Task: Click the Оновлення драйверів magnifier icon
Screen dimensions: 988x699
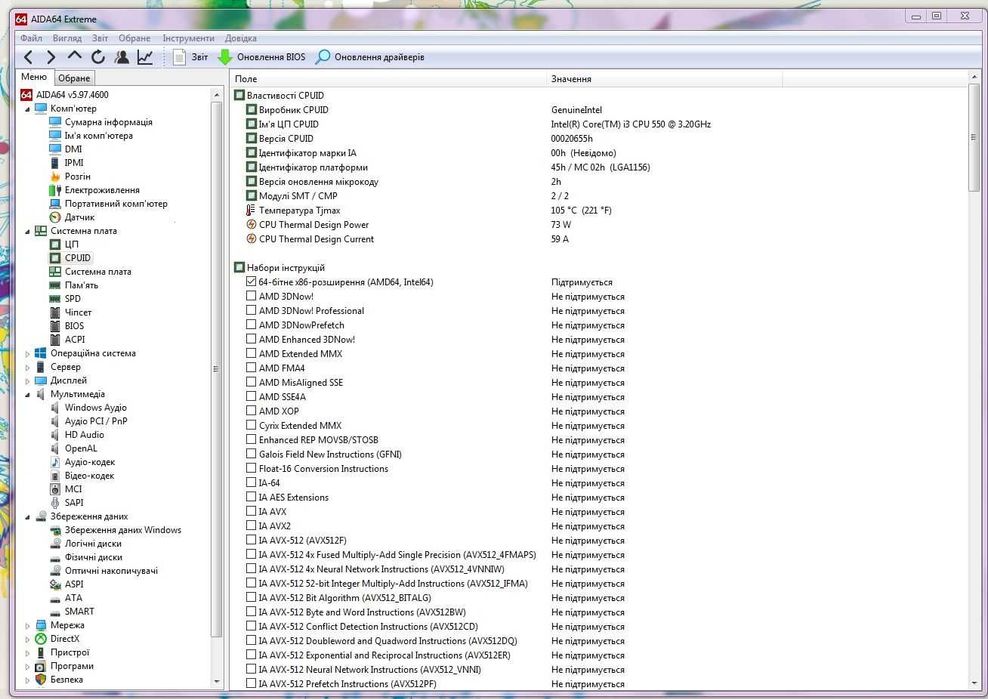Action: [x=323, y=57]
